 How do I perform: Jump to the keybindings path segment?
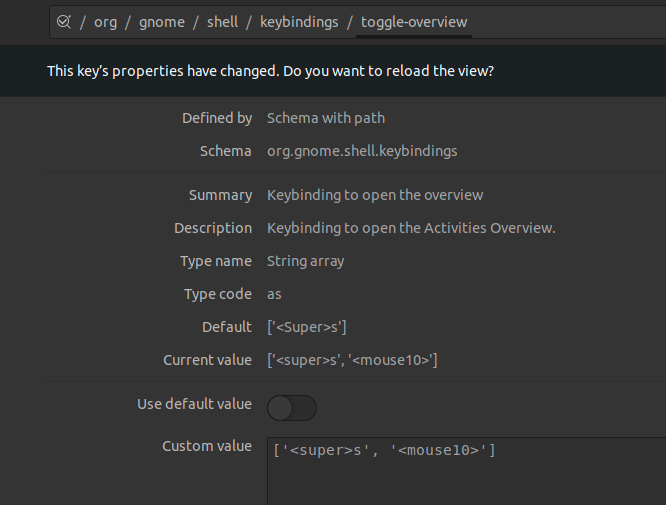(299, 21)
